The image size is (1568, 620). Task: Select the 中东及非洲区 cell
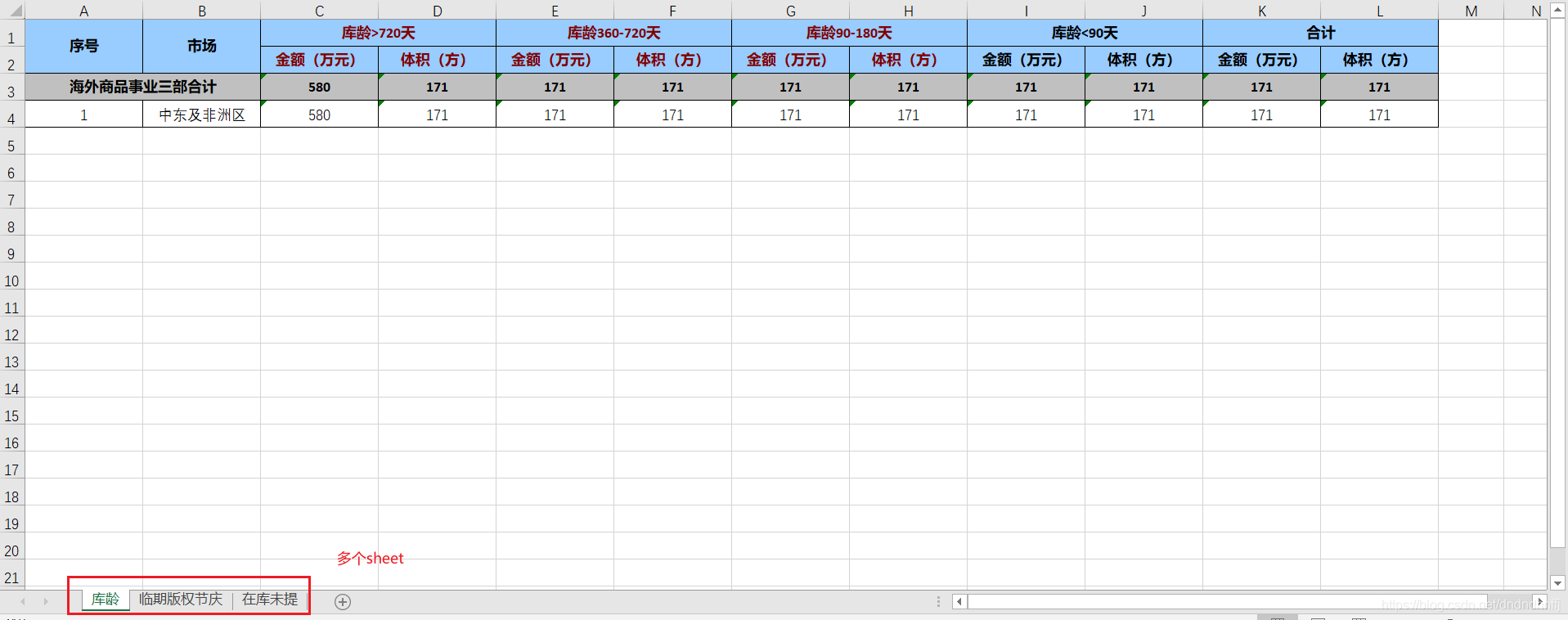(x=202, y=115)
